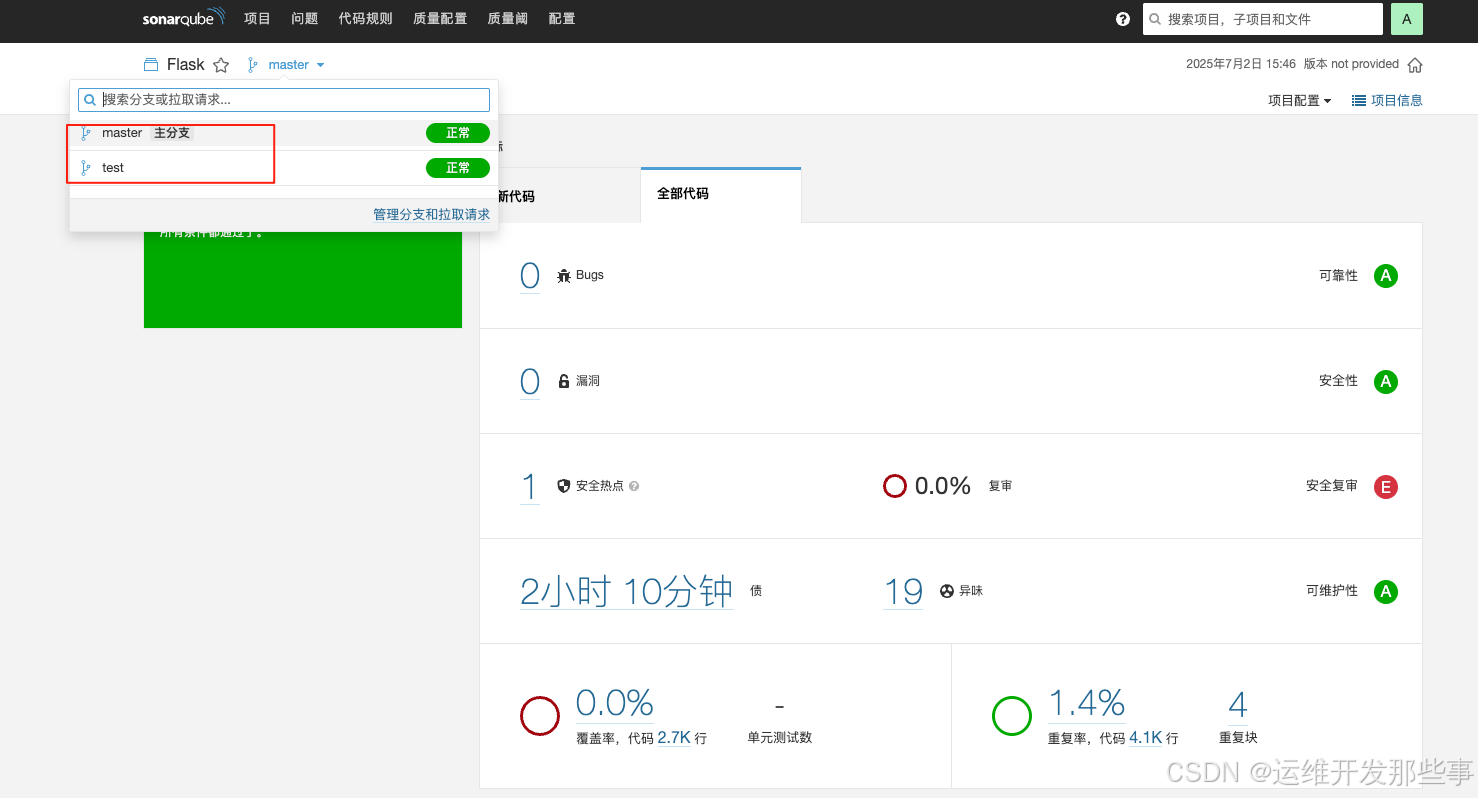The width and height of the screenshot is (1478, 798).
Task: Click the 4 重复块 count
Action: click(1238, 705)
